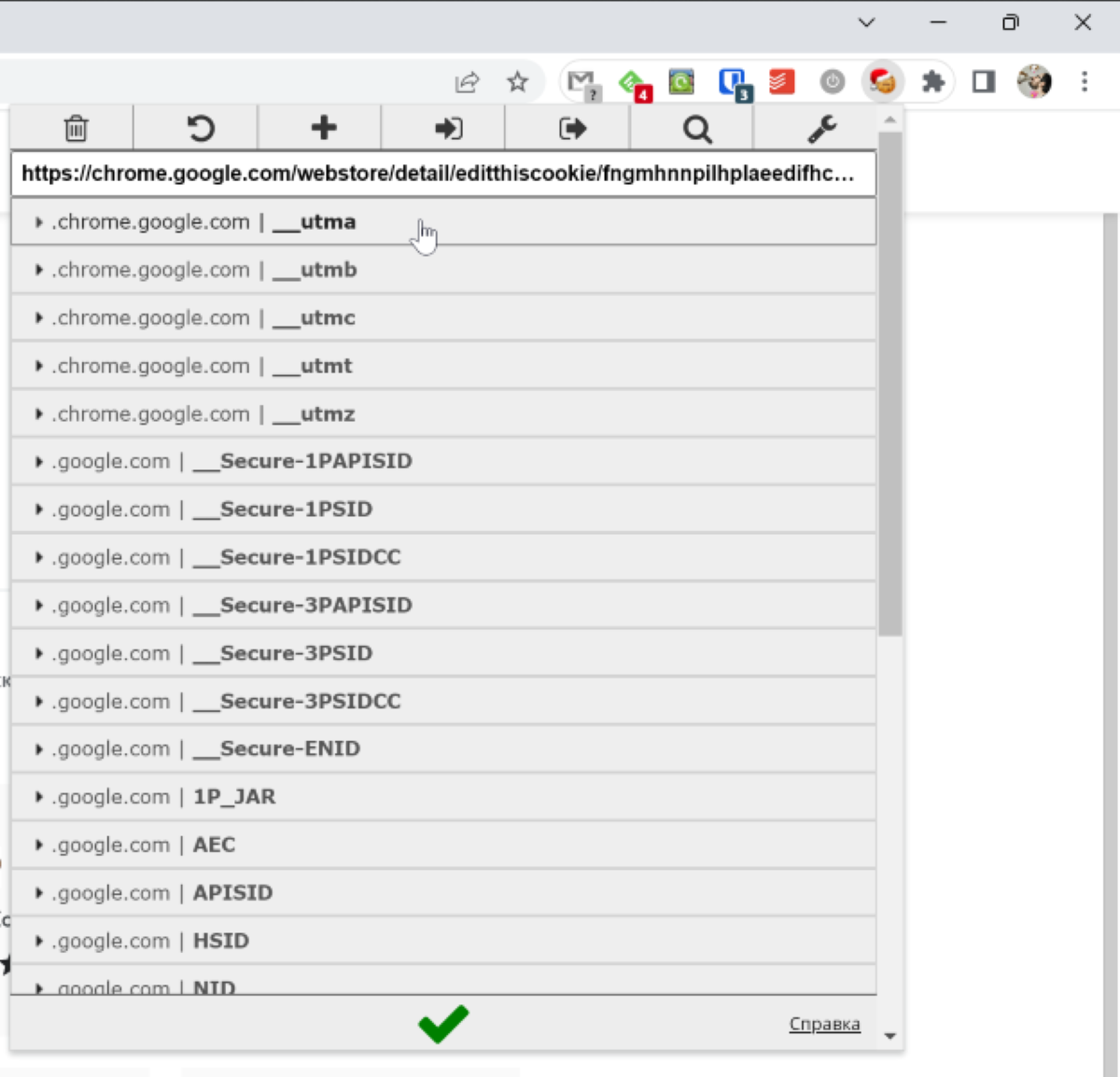Bookmark this page with star icon
The width and height of the screenshot is (1120, 1077).
pyautogui.click(x=517, y=82)
